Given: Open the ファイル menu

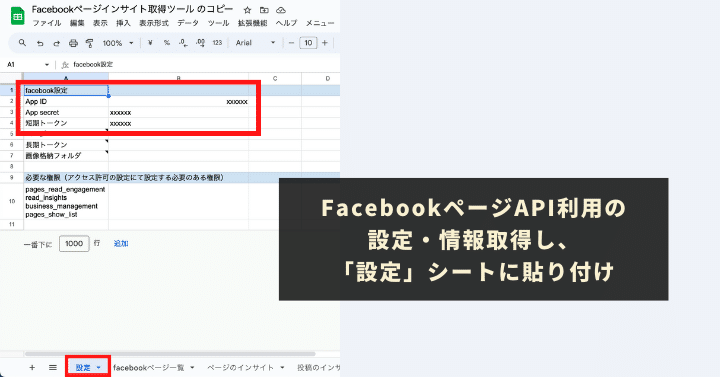Looking at the screenshot, I should pyautogui.click(x=46, y=23).
